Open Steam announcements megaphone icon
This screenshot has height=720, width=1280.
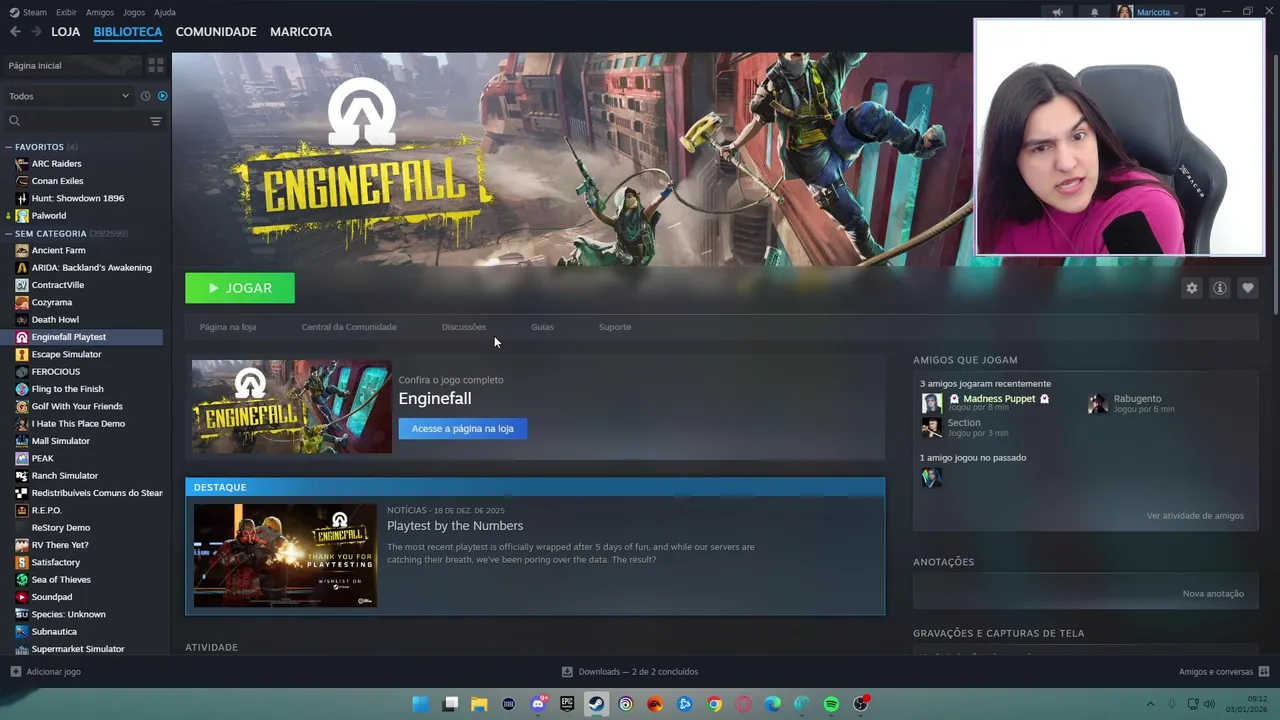[1057, 12]
